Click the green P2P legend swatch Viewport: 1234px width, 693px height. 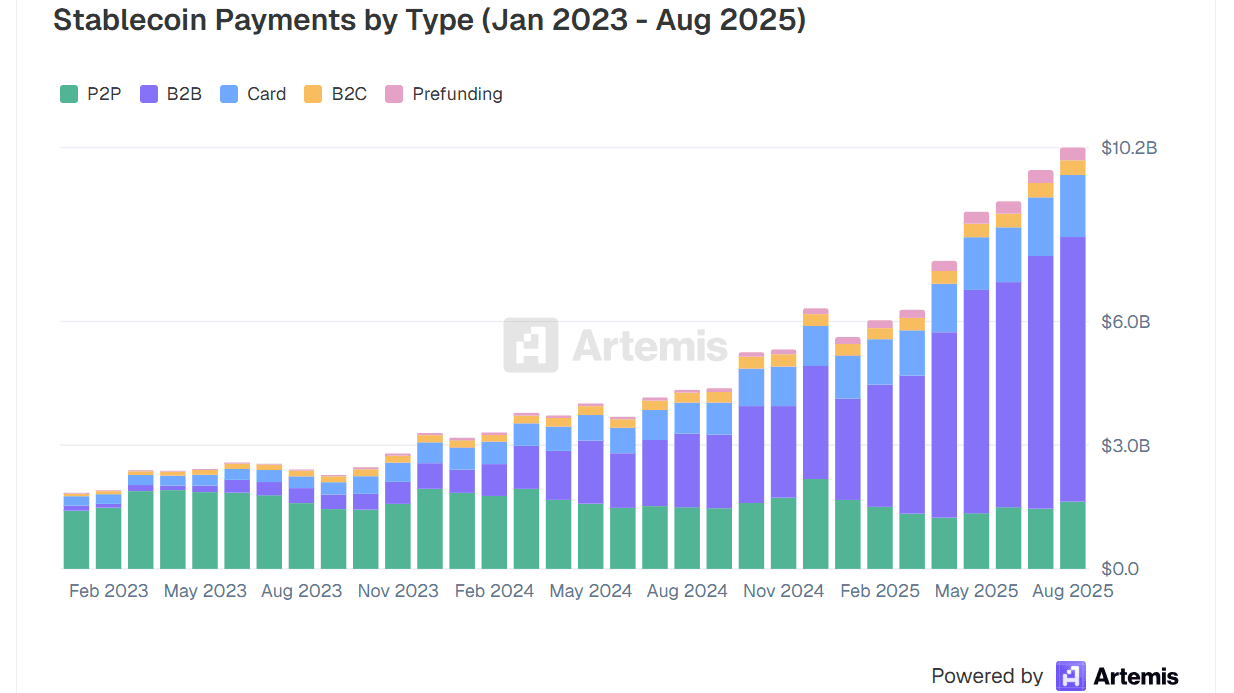pos(69,94)
